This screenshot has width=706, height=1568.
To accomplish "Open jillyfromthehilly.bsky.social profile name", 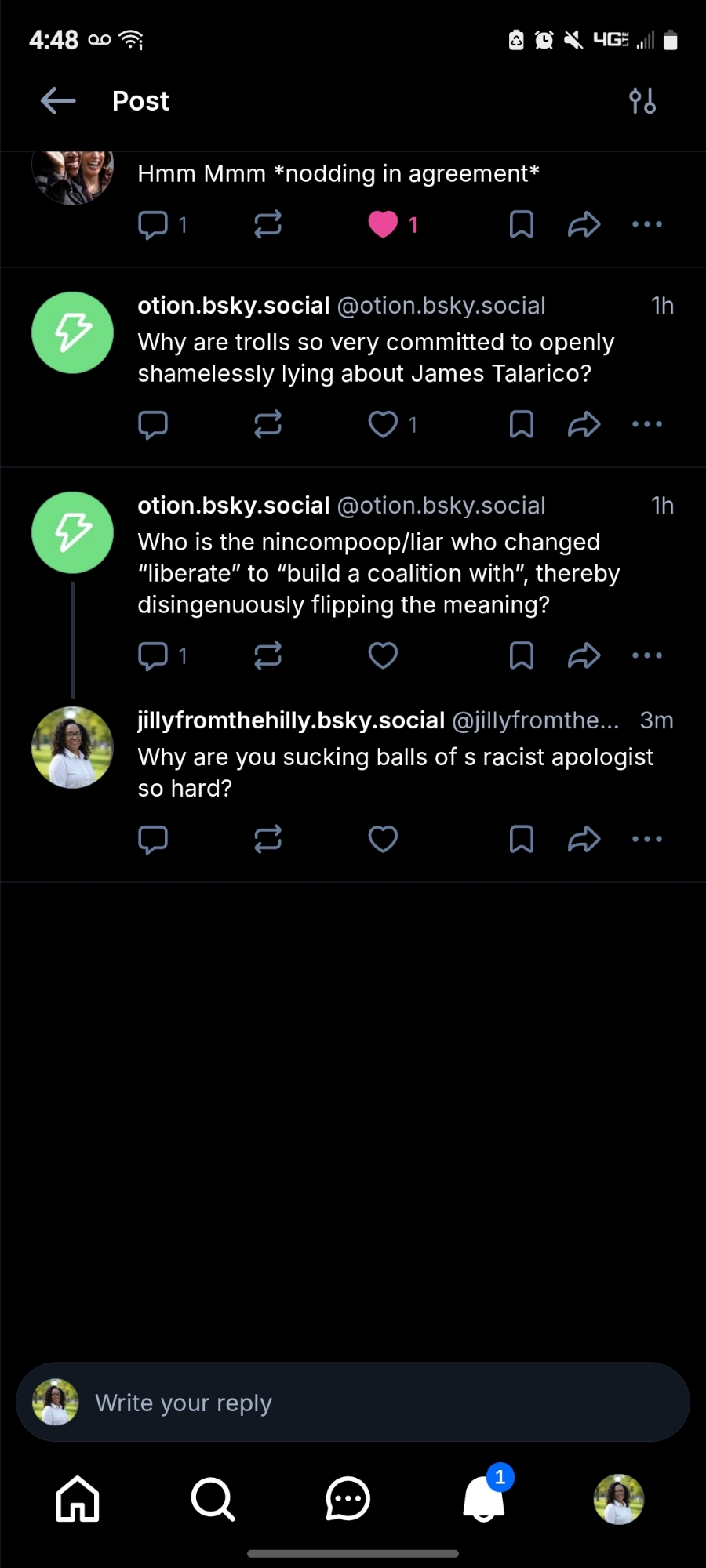I will click(x=291, y=720).
